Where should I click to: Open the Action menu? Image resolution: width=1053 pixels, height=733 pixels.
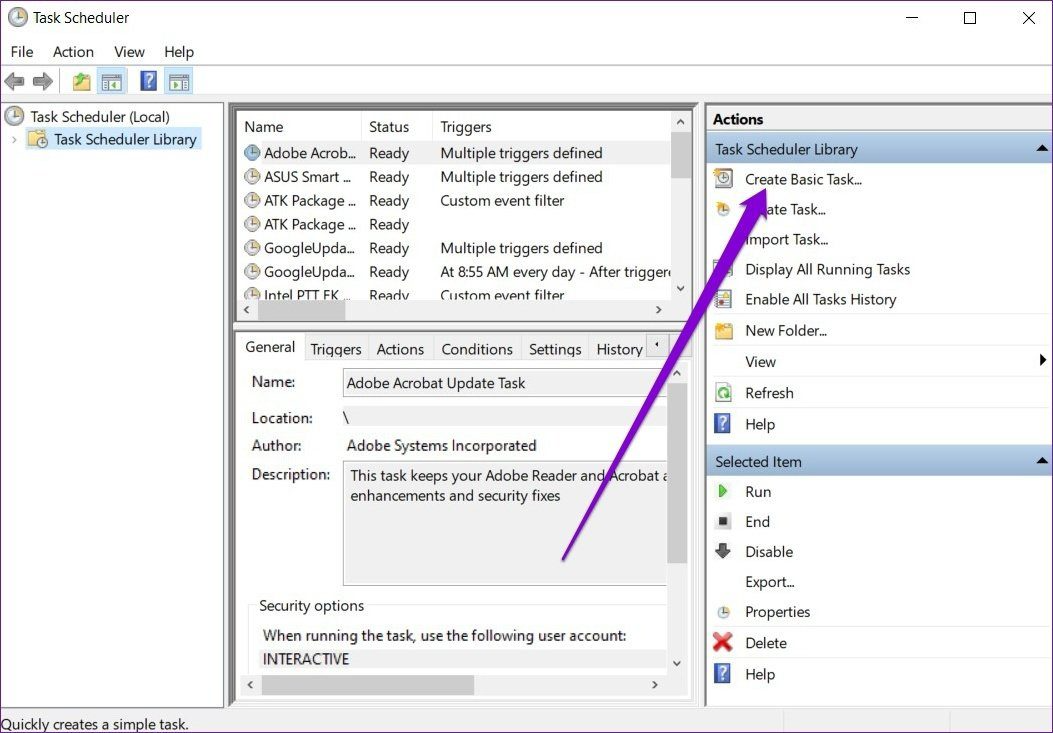(x=73, y=52)
